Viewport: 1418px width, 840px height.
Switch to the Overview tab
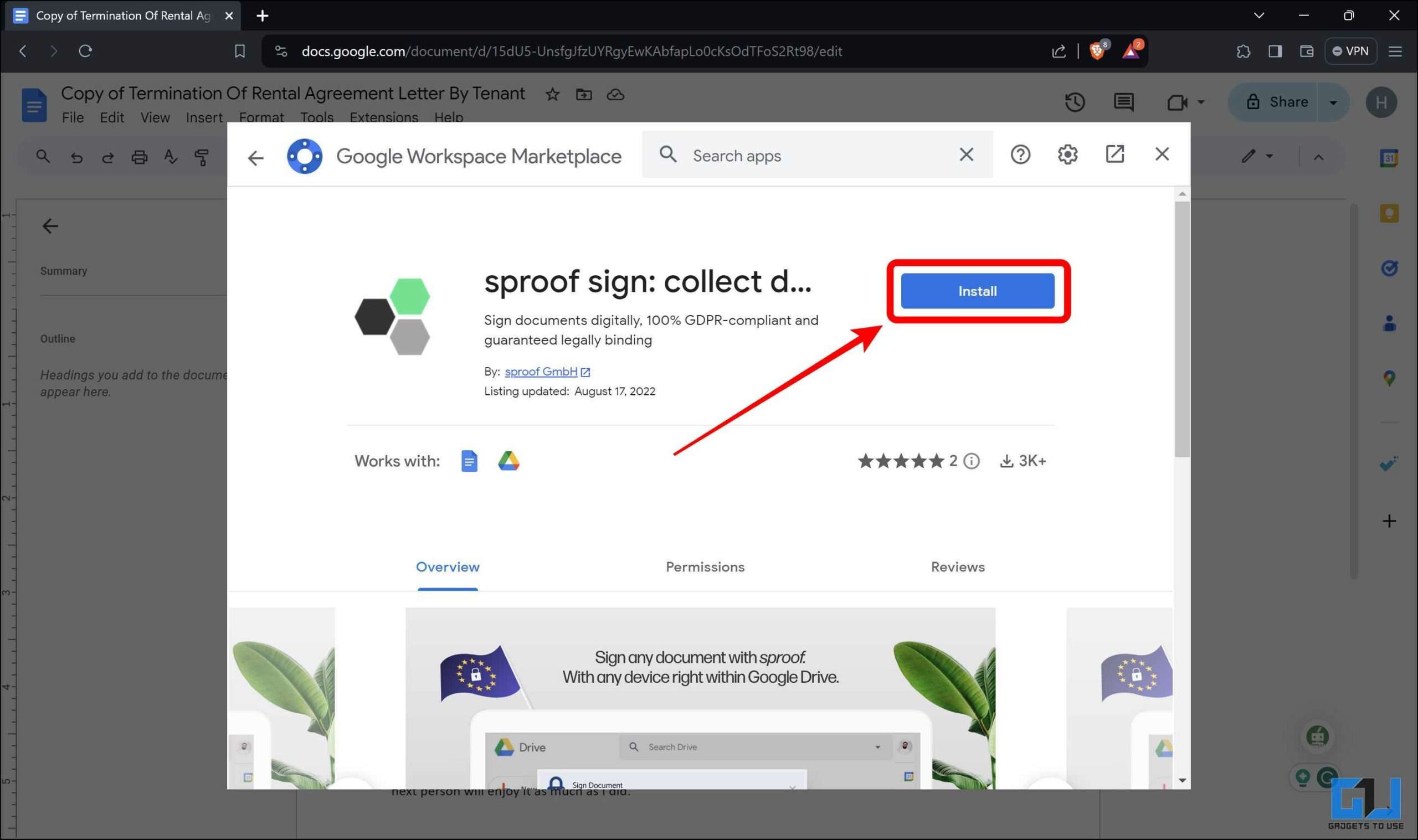point(447,566)
